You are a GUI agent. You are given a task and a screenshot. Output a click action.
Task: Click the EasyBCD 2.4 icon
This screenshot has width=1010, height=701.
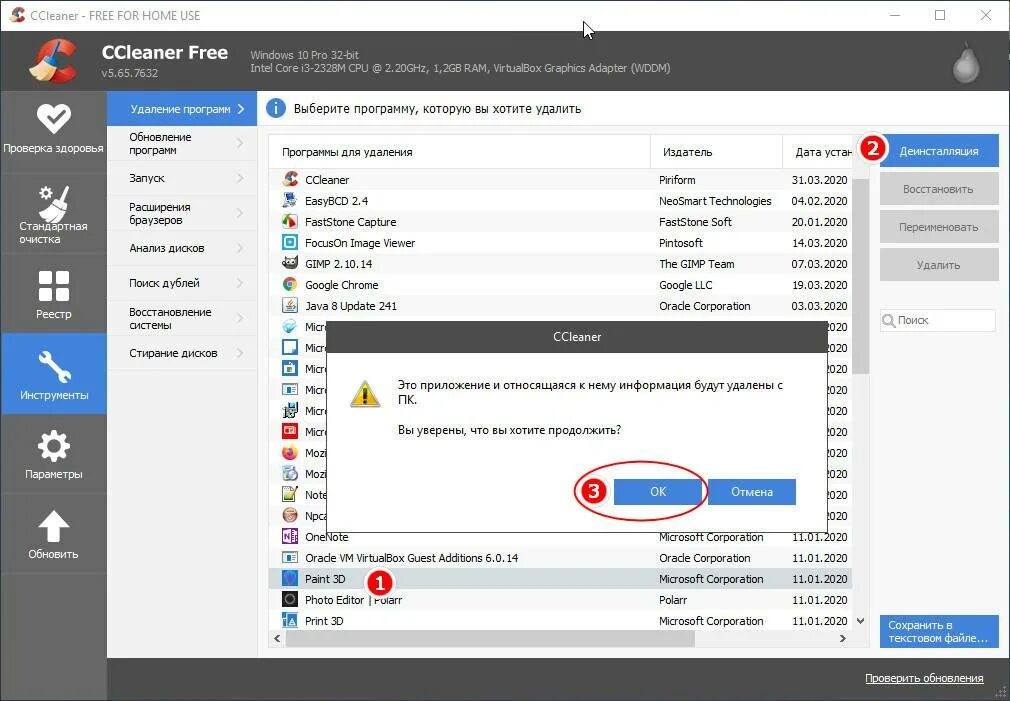[x=290, y=200]
